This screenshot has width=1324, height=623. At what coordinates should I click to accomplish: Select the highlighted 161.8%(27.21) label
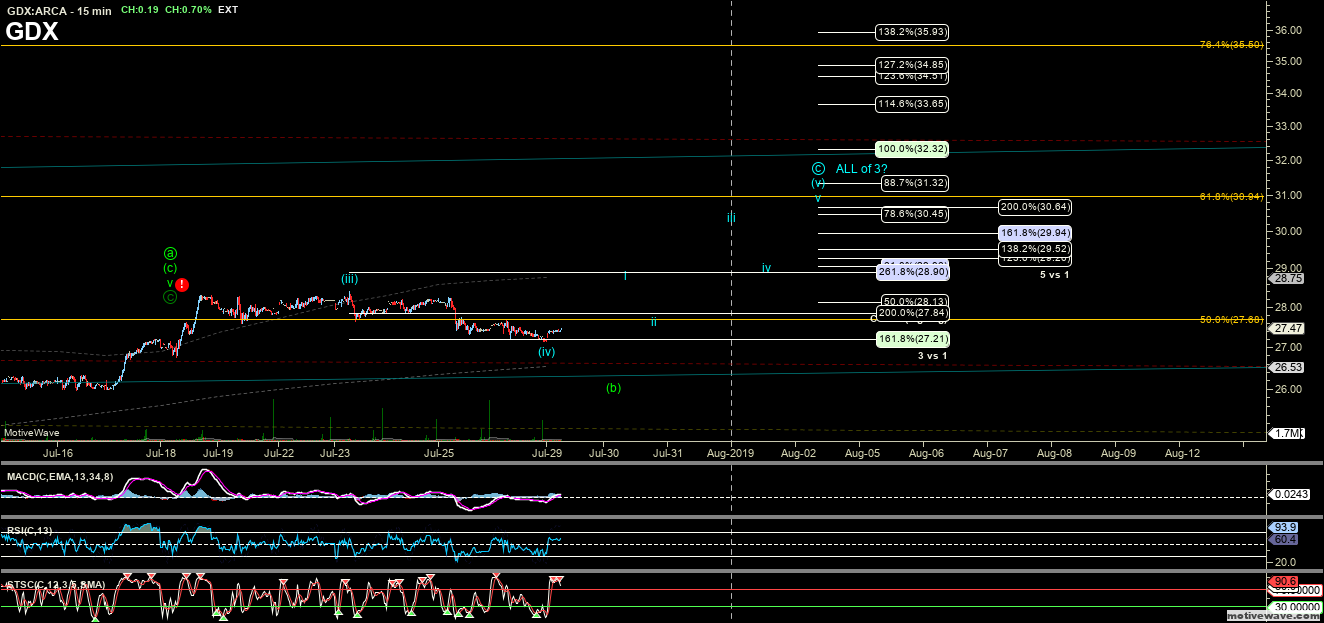[x=912, y=339]
